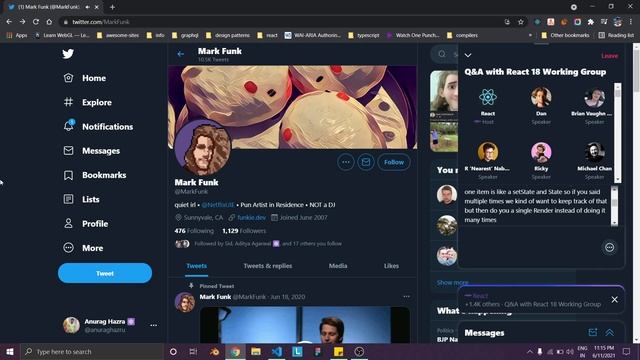Open the Chrome three-dot menu
Viewport: 640px width, 360px height.
click(631, 22)
